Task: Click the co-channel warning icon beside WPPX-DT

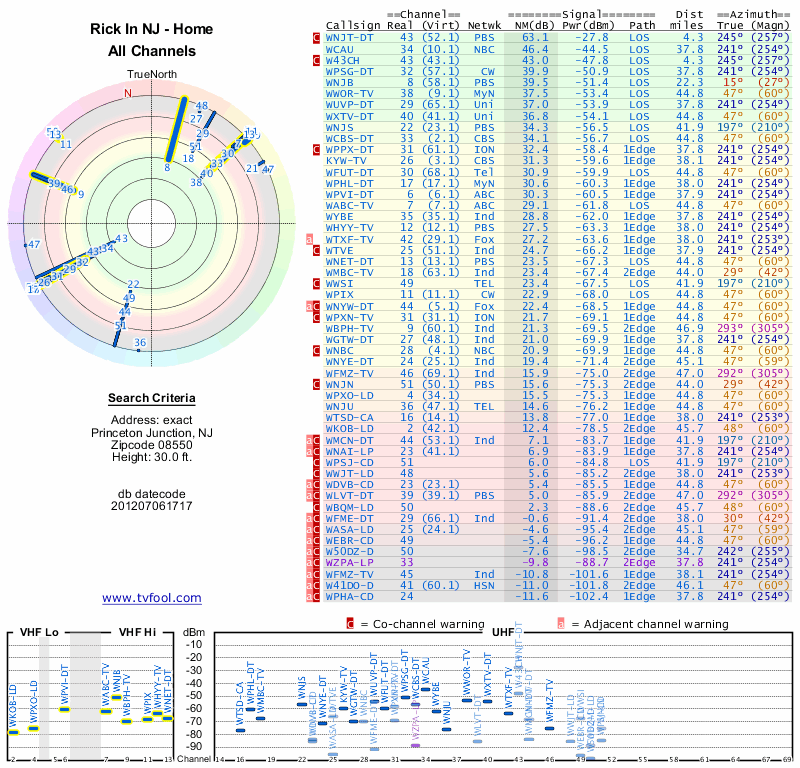Action: click(316, 150)
